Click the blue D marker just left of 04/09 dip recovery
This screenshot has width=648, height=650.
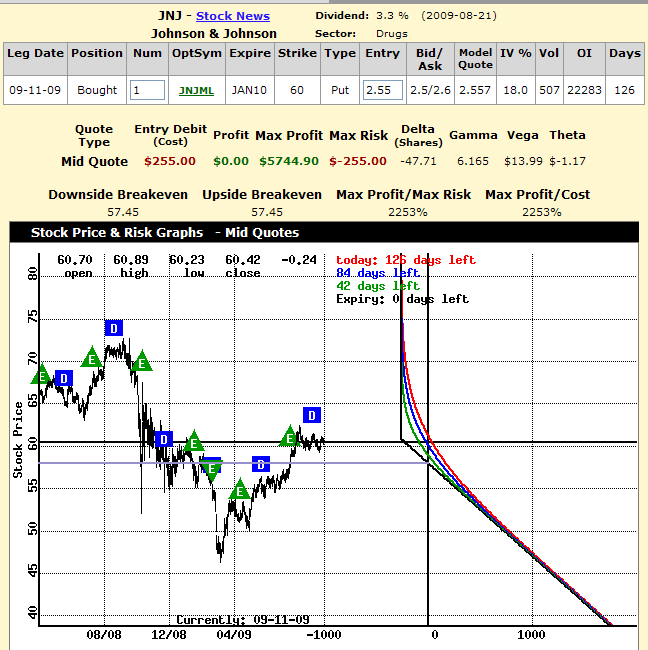click(x=261, y=464)
